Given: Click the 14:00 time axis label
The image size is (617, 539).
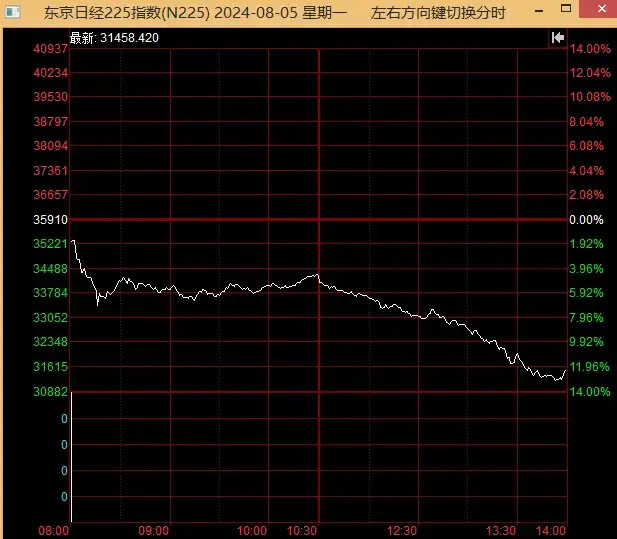Looking at the screenshot, I should 551,531.
